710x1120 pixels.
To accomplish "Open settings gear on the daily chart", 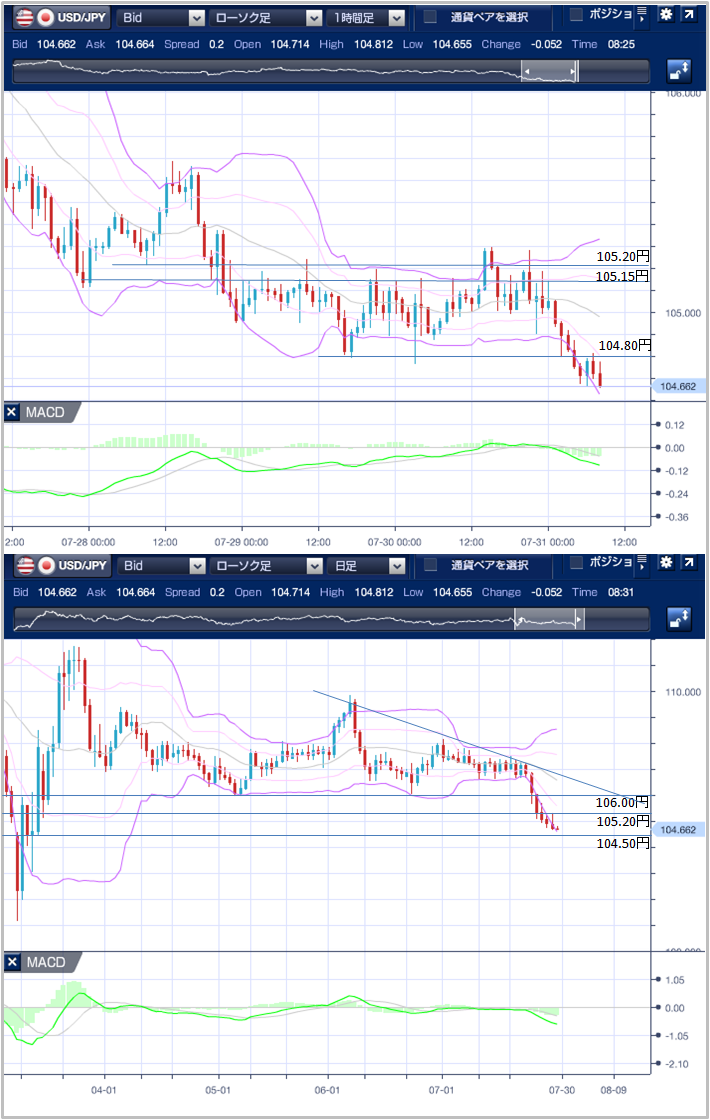I will pyautogui.click(x=666, y=565).
